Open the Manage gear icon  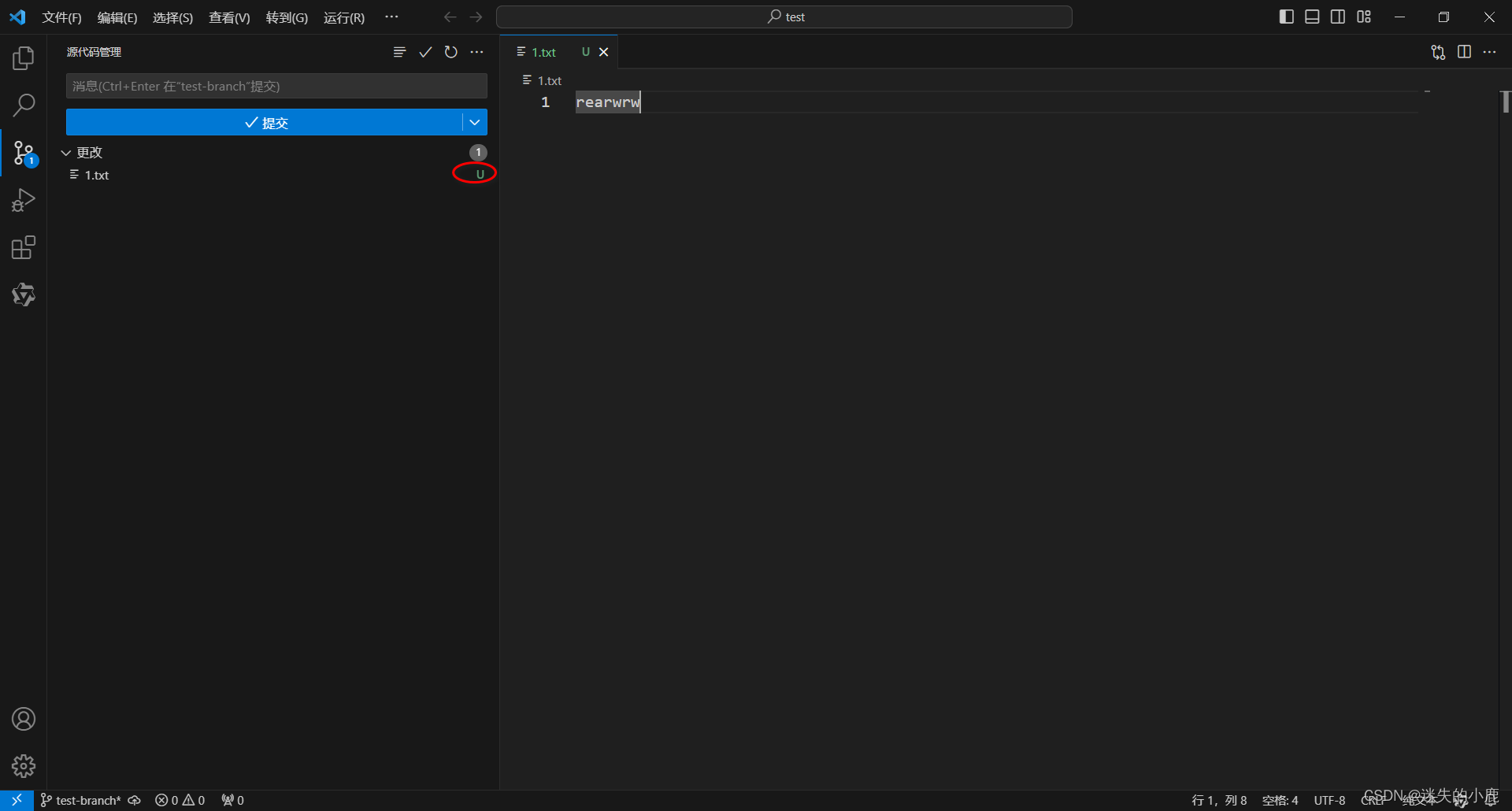tap(24, 765)
